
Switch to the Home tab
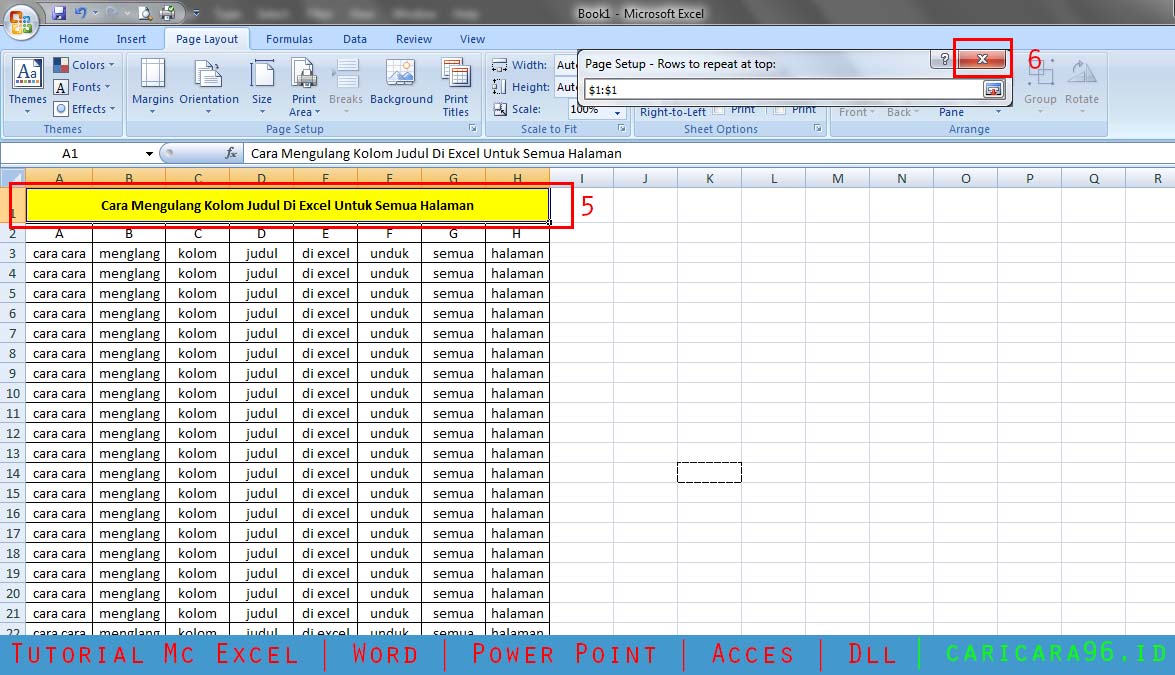tap(74, 39)
